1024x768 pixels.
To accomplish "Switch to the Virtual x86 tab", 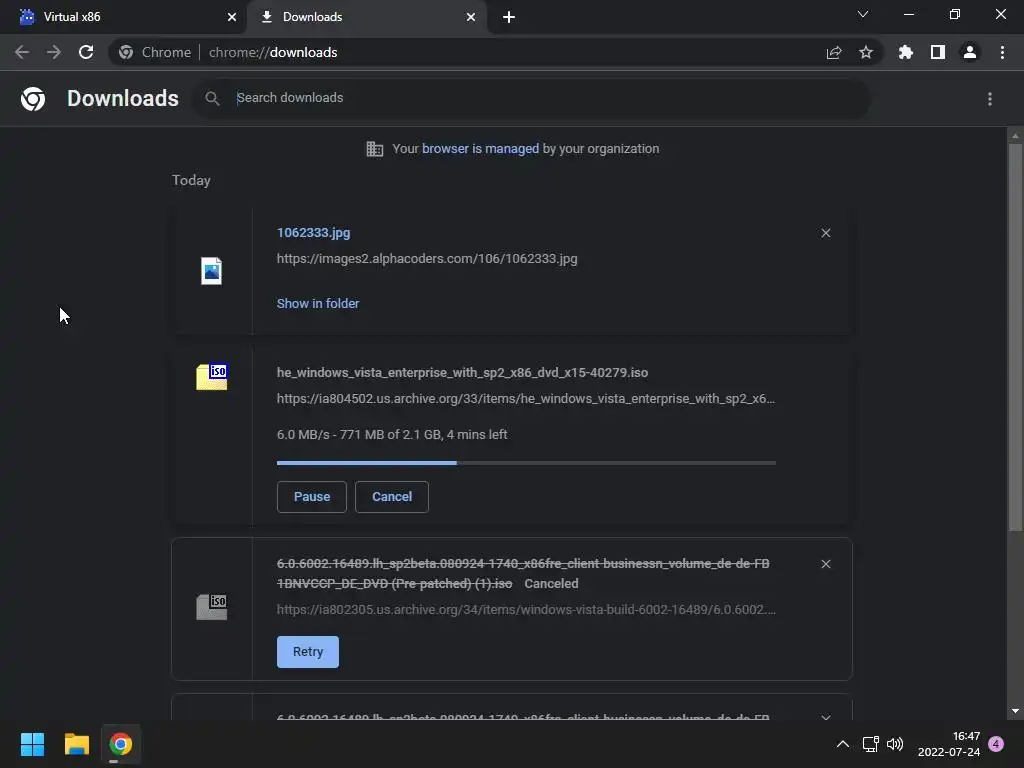I will click(123, 17).
